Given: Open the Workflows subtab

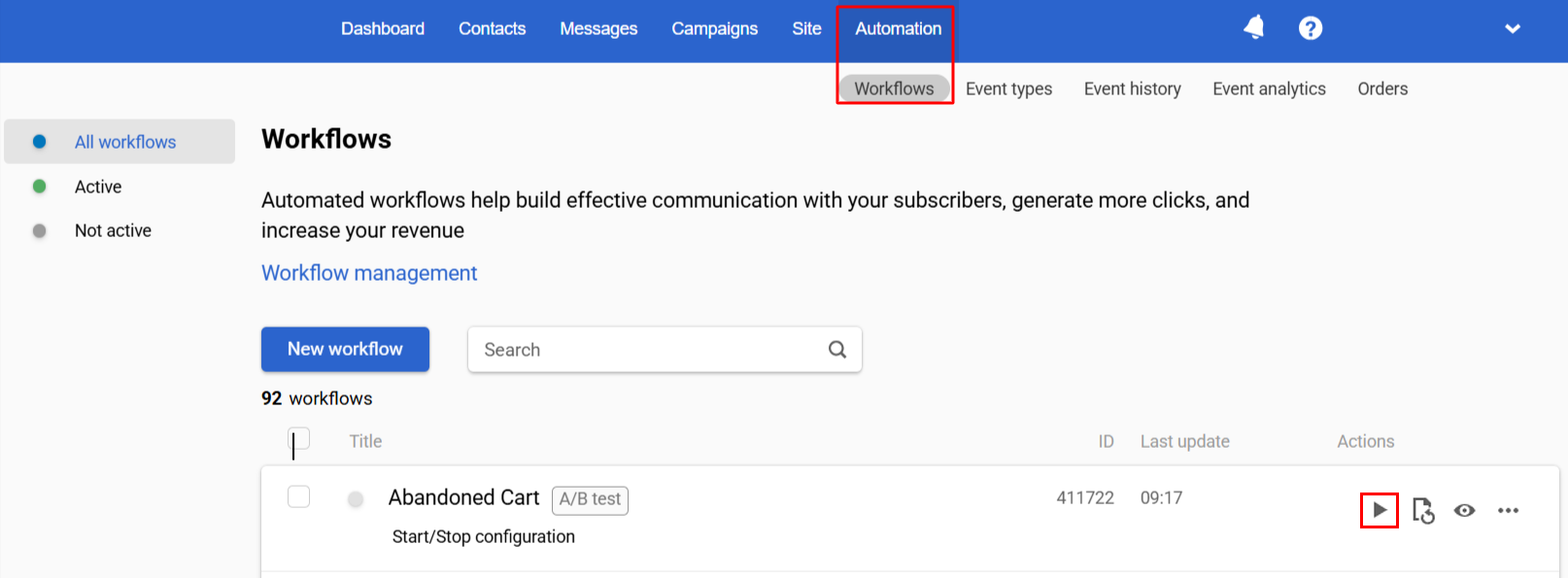Looking at the screenshot, I should 894,88.
